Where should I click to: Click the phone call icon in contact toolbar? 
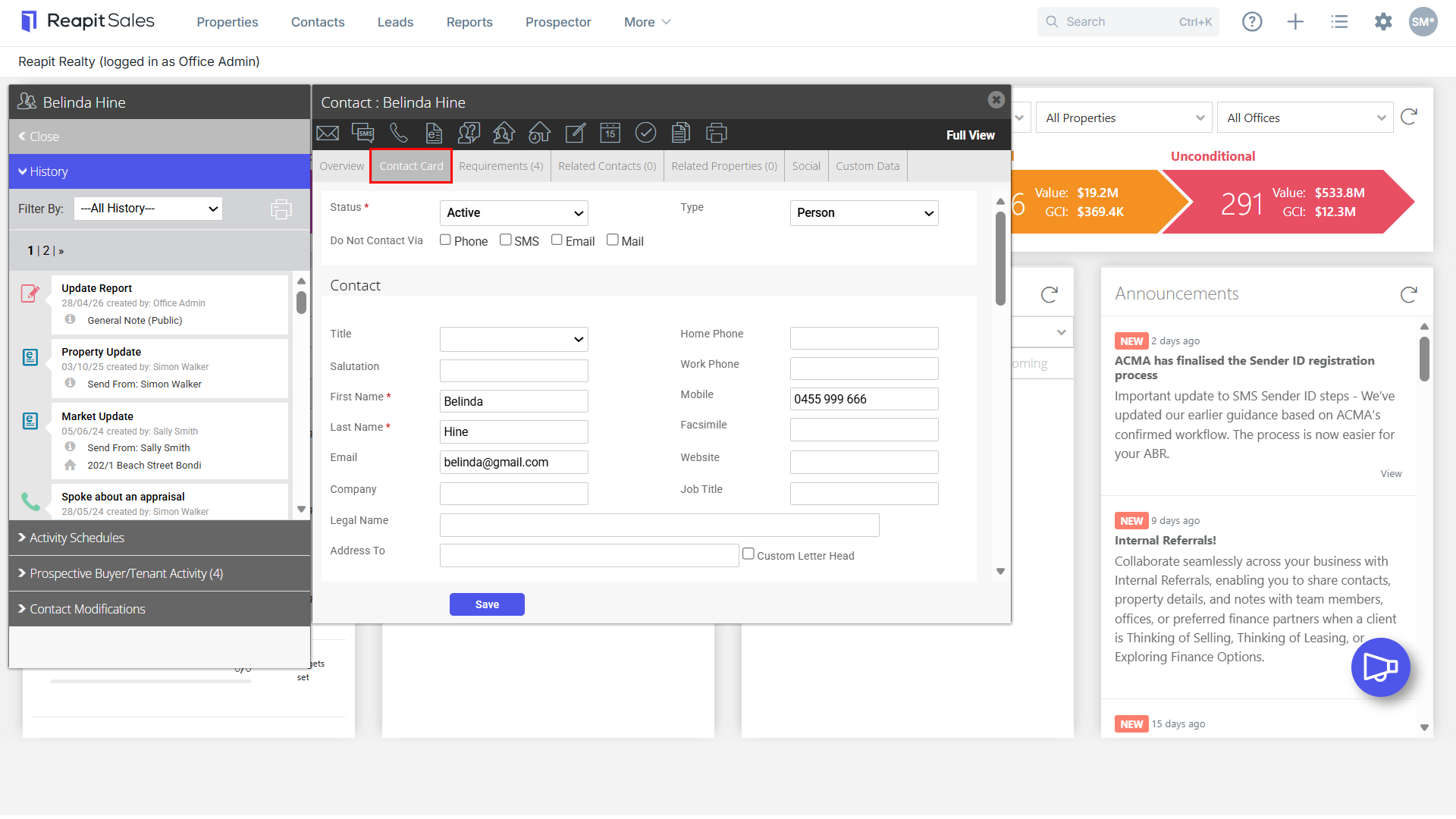click(x=399, y=133)
